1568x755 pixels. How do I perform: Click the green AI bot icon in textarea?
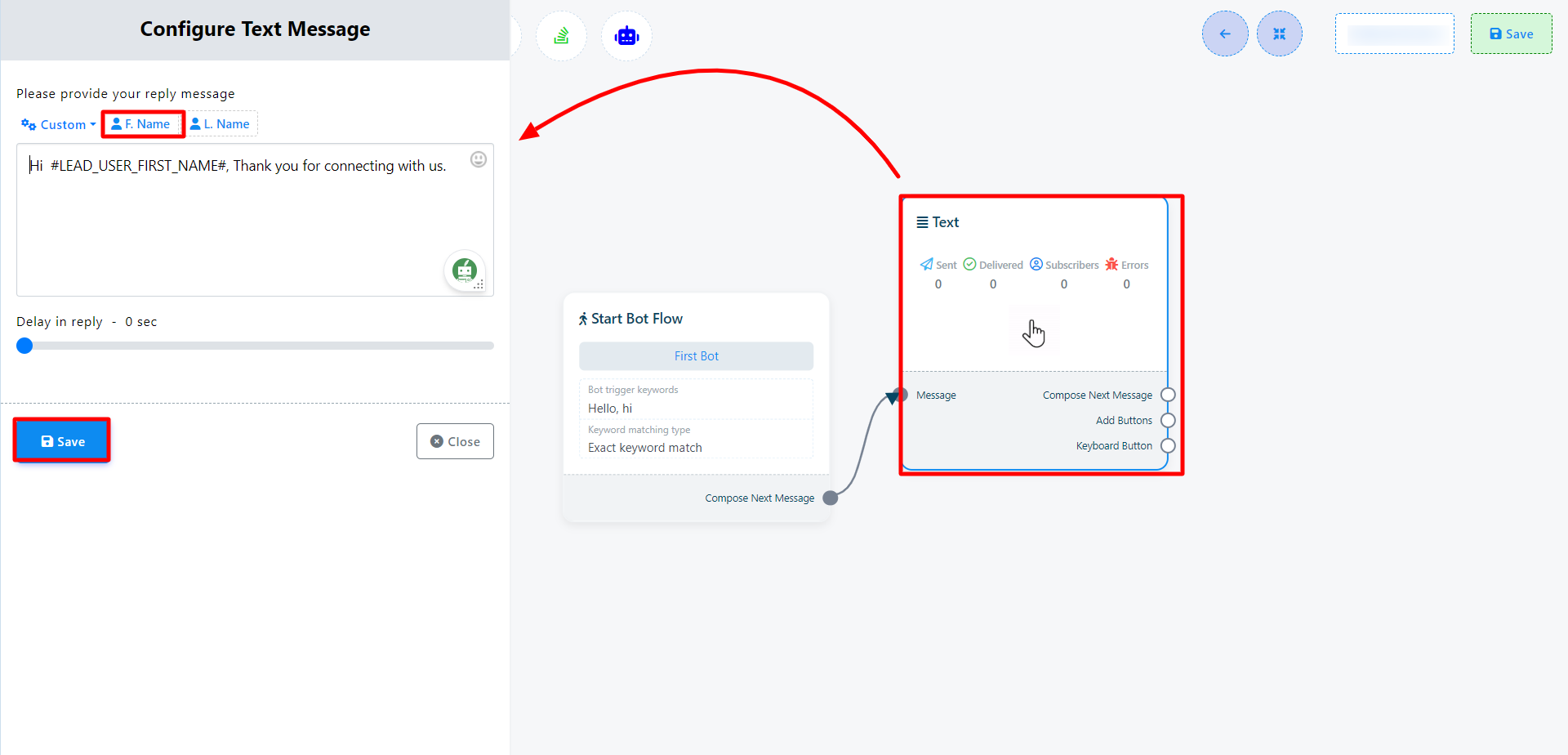pos(465,270)
